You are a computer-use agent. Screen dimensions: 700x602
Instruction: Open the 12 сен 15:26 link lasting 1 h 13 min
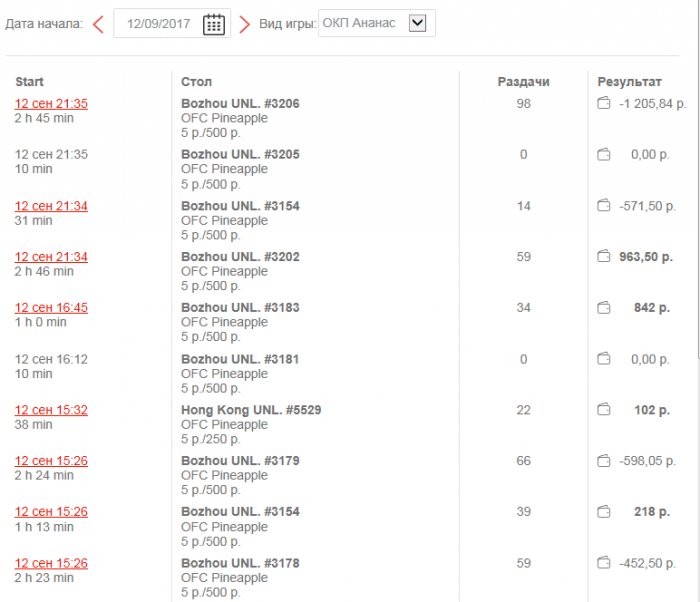[51, 512]
